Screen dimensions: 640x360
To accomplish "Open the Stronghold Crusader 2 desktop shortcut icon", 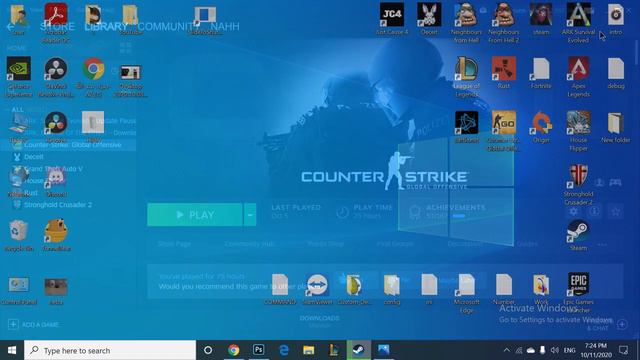I will pos(578,176).
